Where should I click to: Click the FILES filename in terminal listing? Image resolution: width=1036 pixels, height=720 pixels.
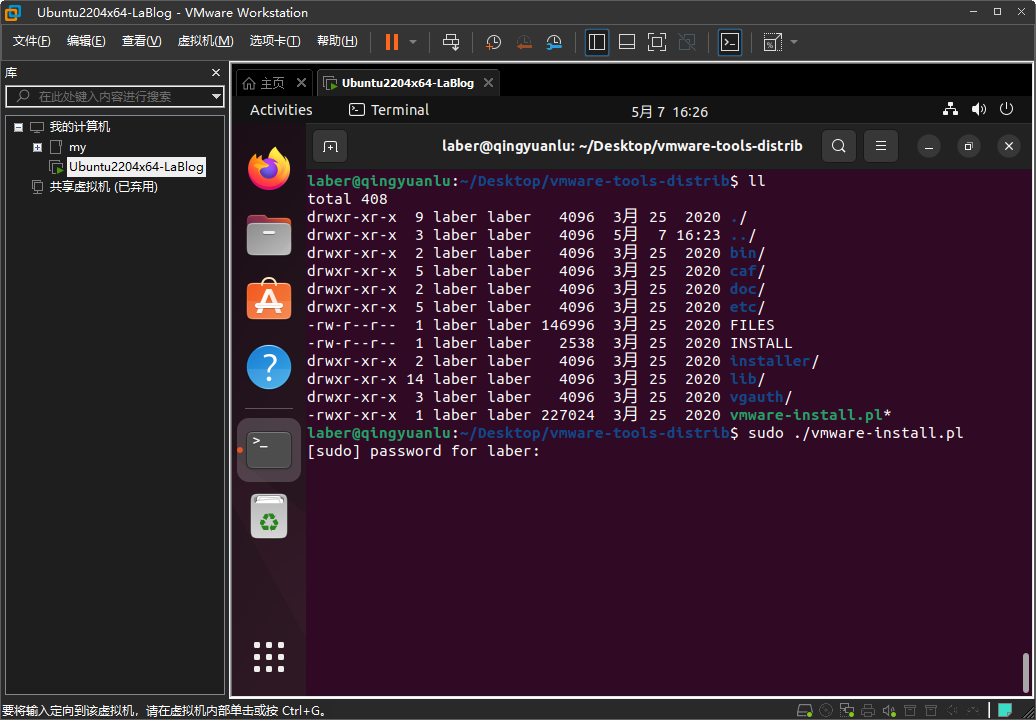pyautogui.click(x=752, y=326)
